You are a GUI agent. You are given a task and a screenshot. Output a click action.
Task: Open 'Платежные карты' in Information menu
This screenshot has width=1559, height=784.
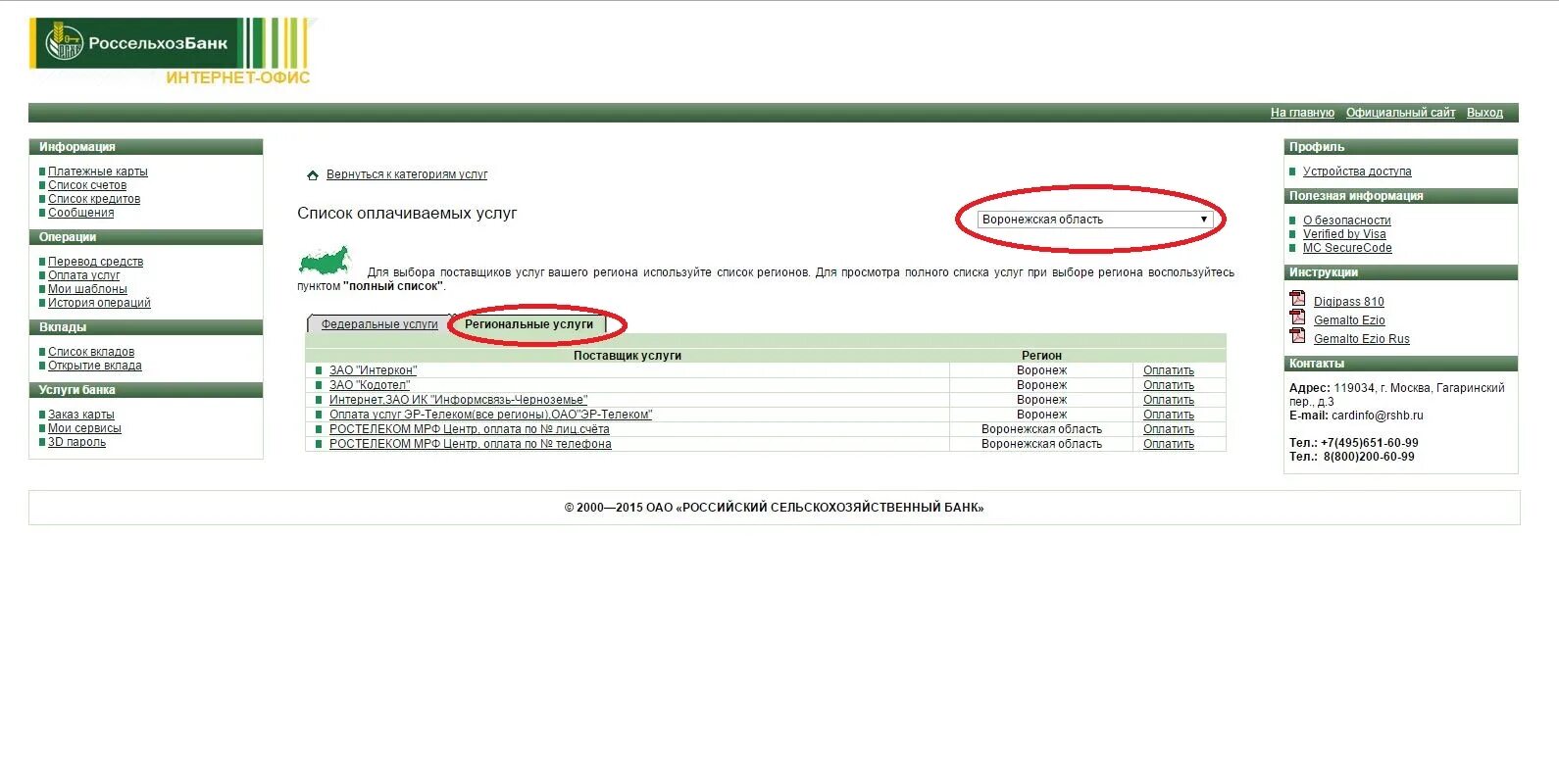(98, 171)
